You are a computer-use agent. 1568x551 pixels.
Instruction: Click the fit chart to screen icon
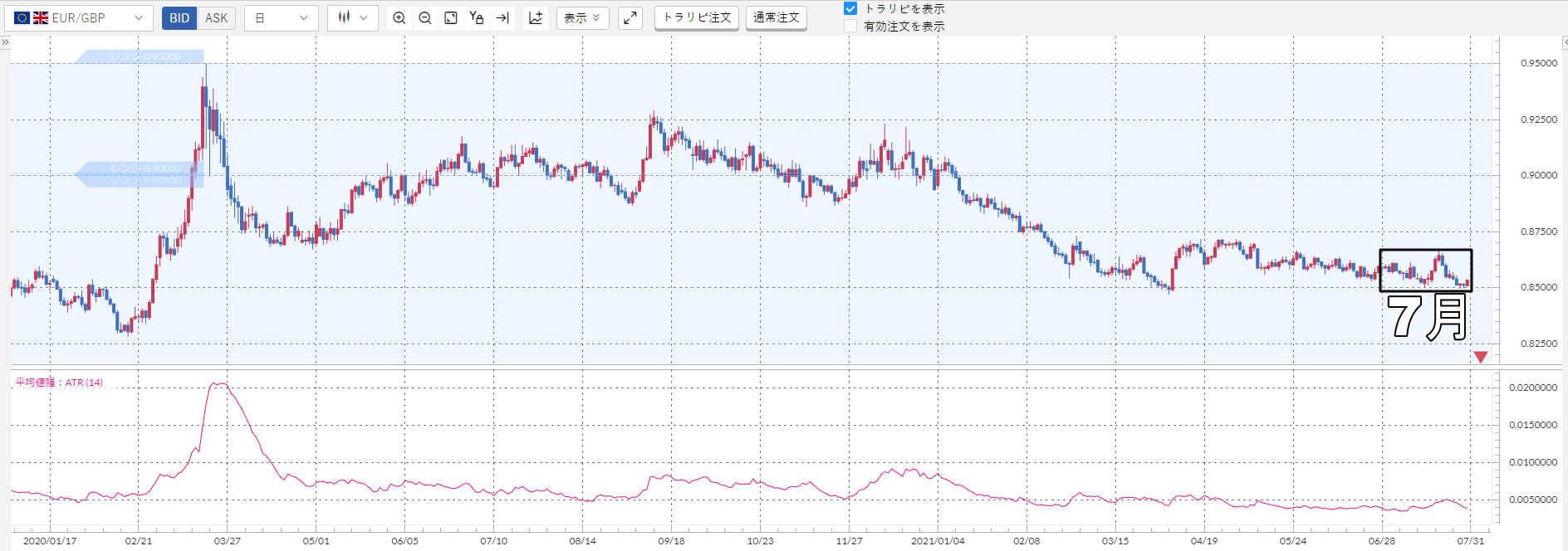pos(451,17)
